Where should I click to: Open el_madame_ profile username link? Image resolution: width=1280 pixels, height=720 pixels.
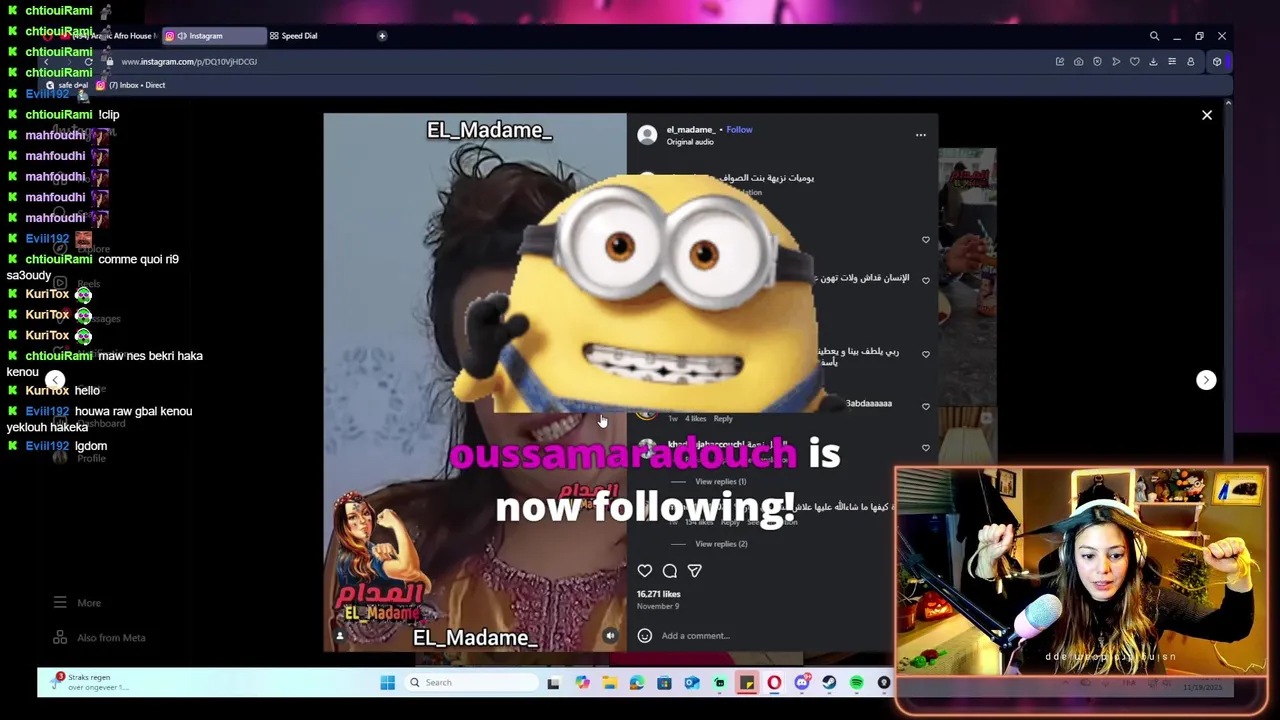pos(691,129)
